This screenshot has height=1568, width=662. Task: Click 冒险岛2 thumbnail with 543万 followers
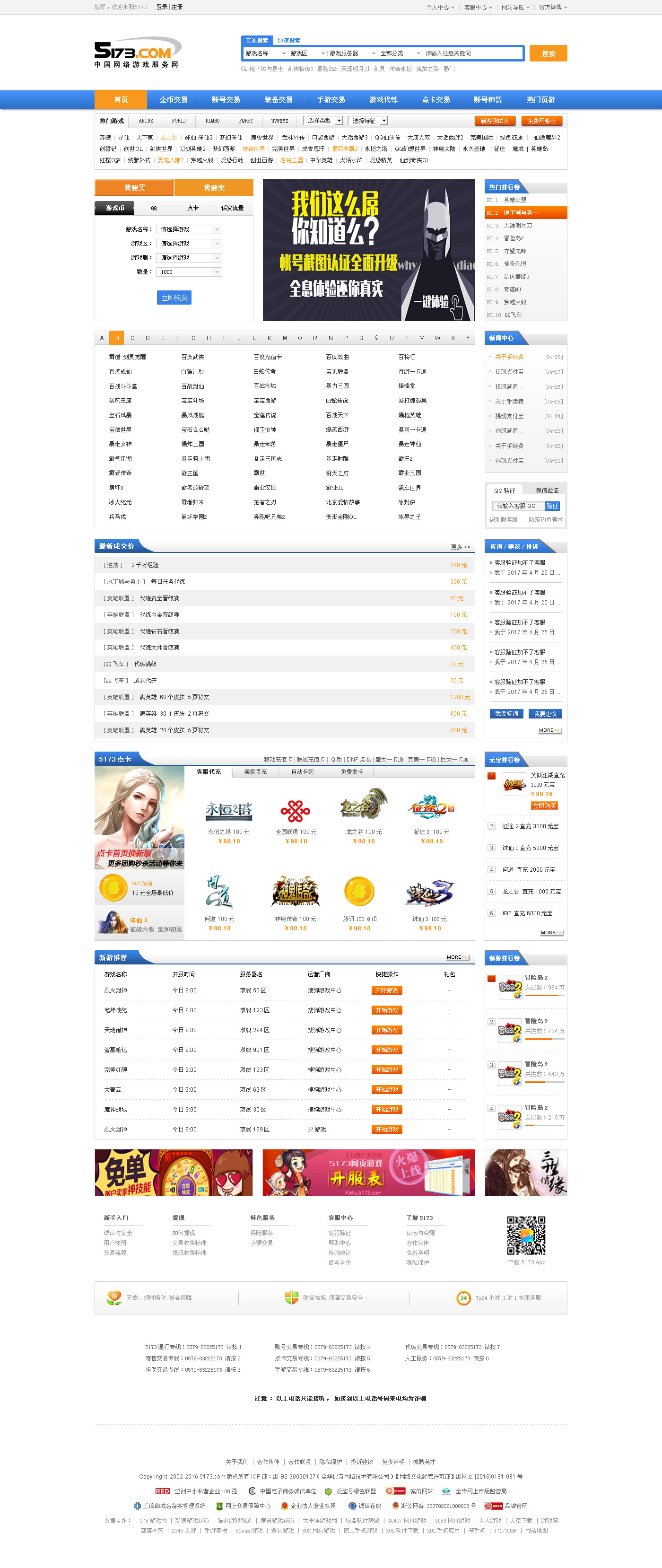click(x=511, y=1074)
